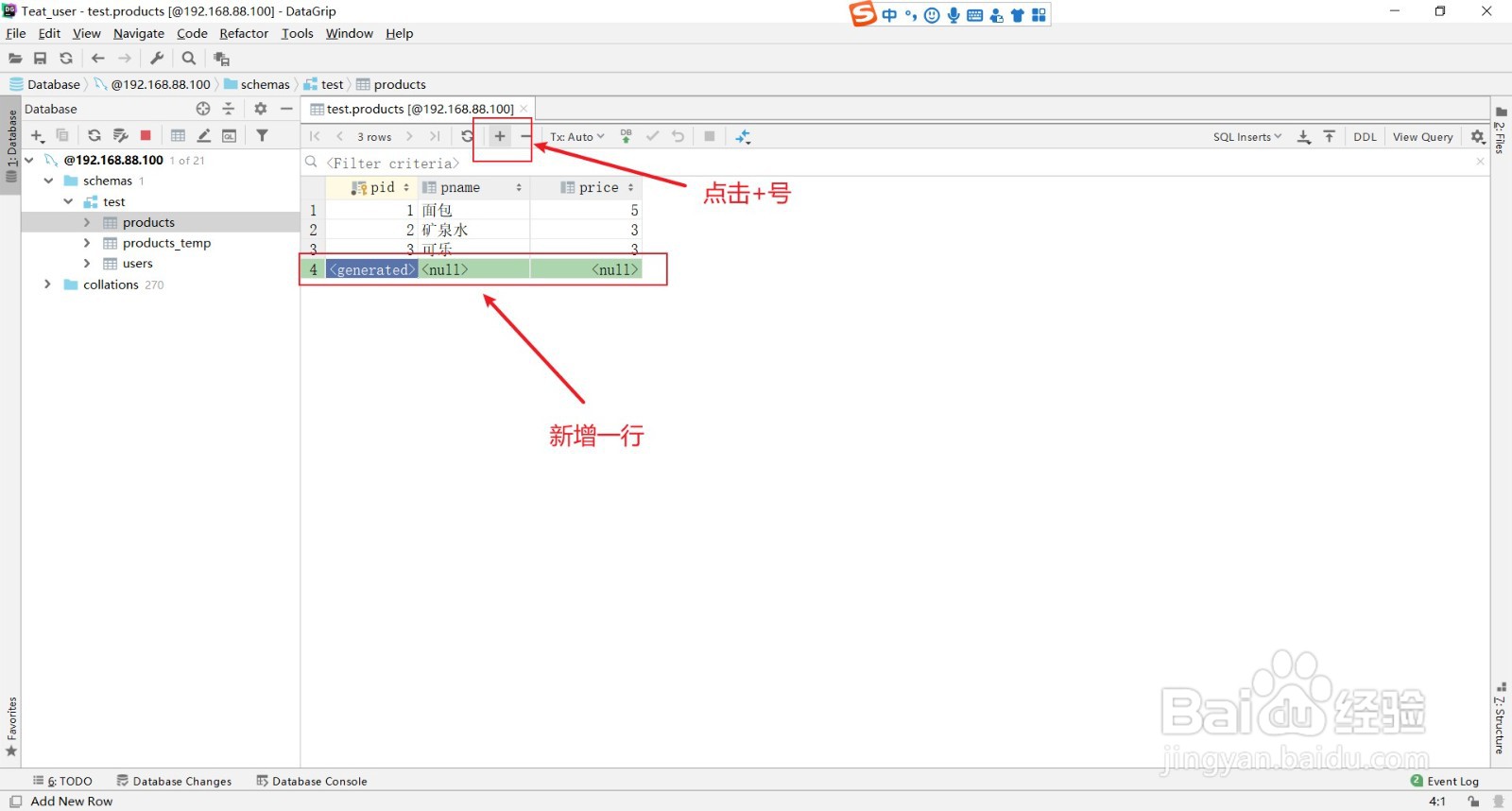Click the red Disconnect square icon
1512x811 pixels.
[146, 136]
